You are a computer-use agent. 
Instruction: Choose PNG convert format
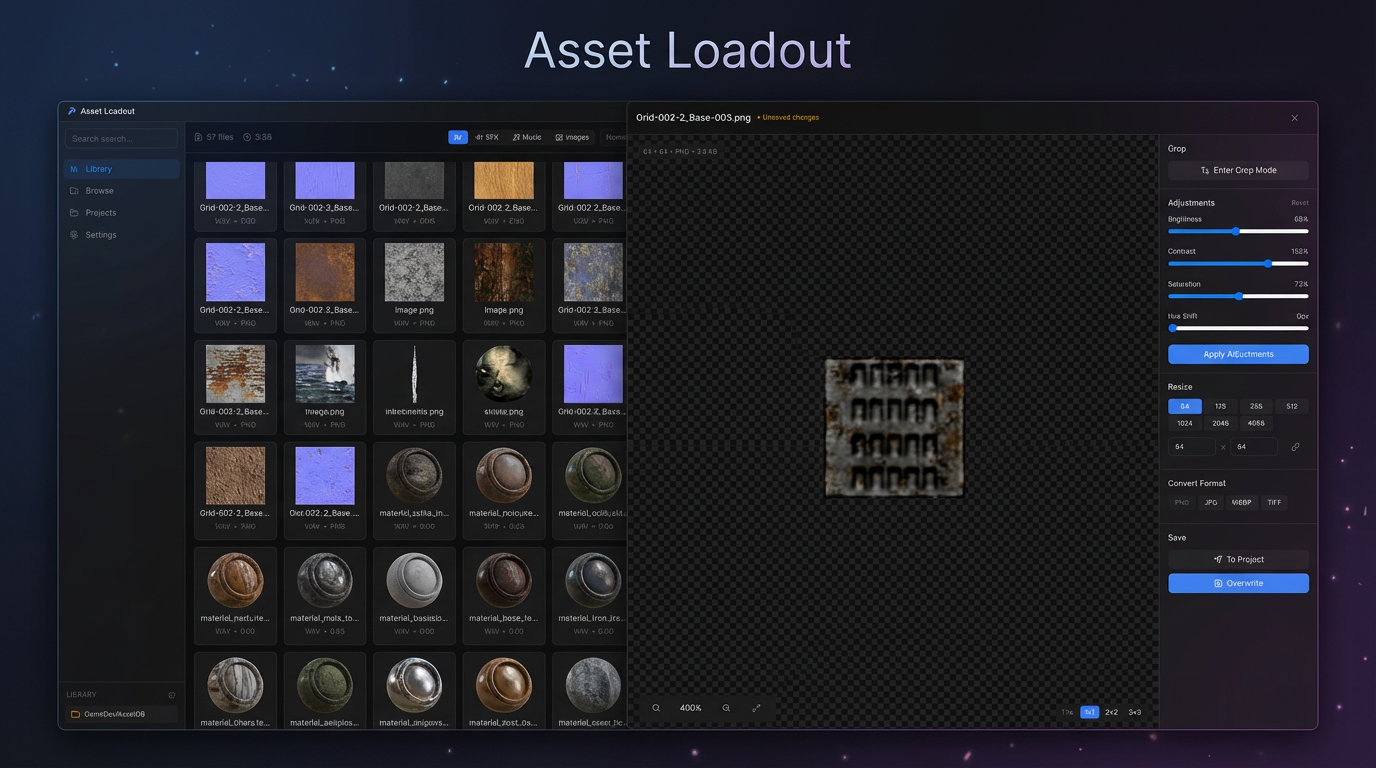tap(1182, 503)
